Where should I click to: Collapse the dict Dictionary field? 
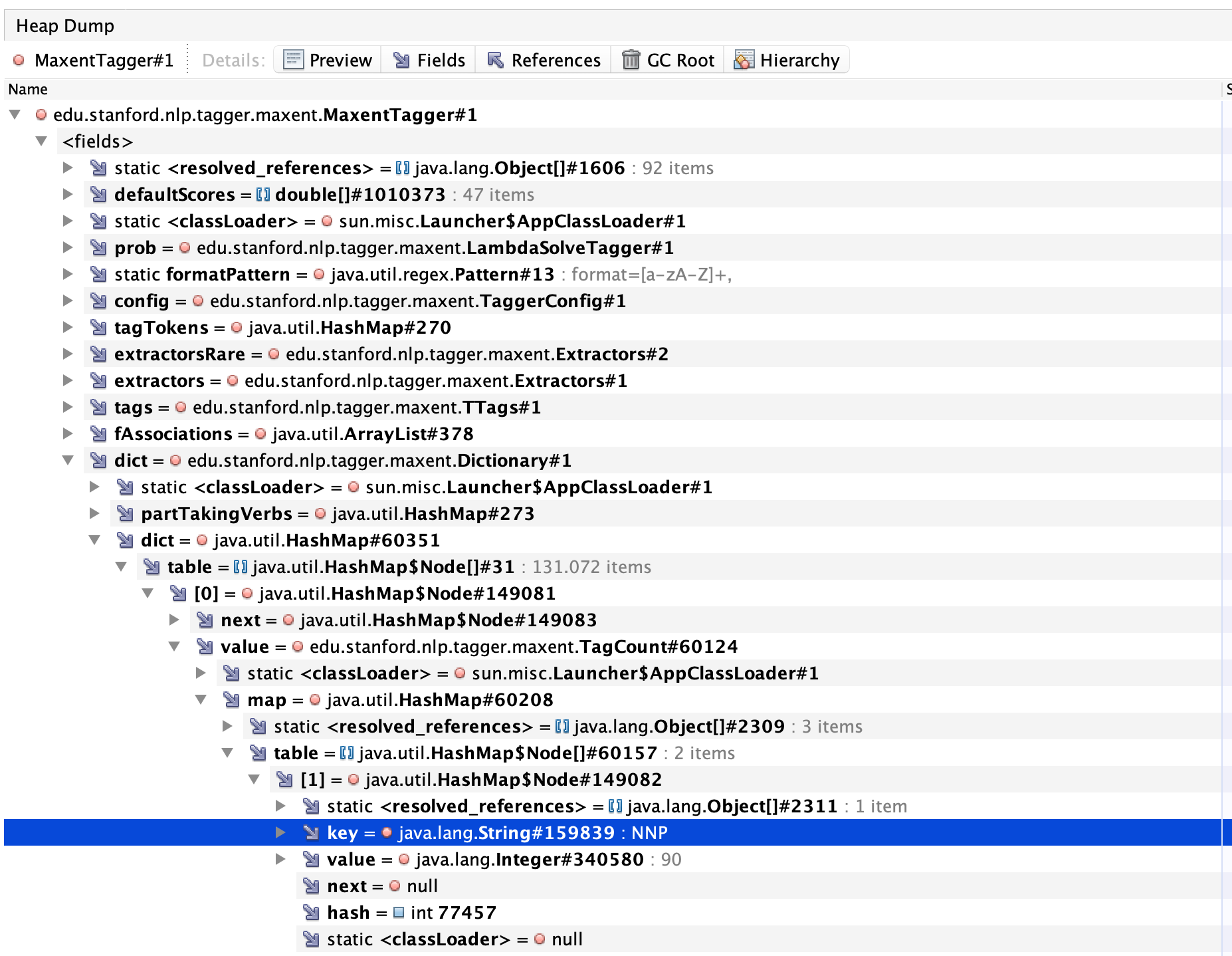pyautogui.click(x=68, y=460)
